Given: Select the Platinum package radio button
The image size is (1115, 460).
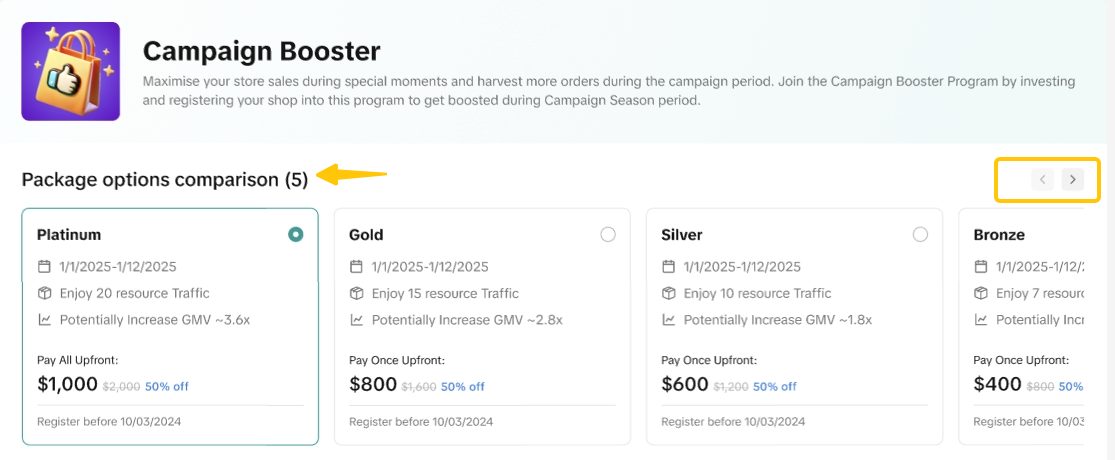Looking at the screenshot, I should (x=295, y=234).
